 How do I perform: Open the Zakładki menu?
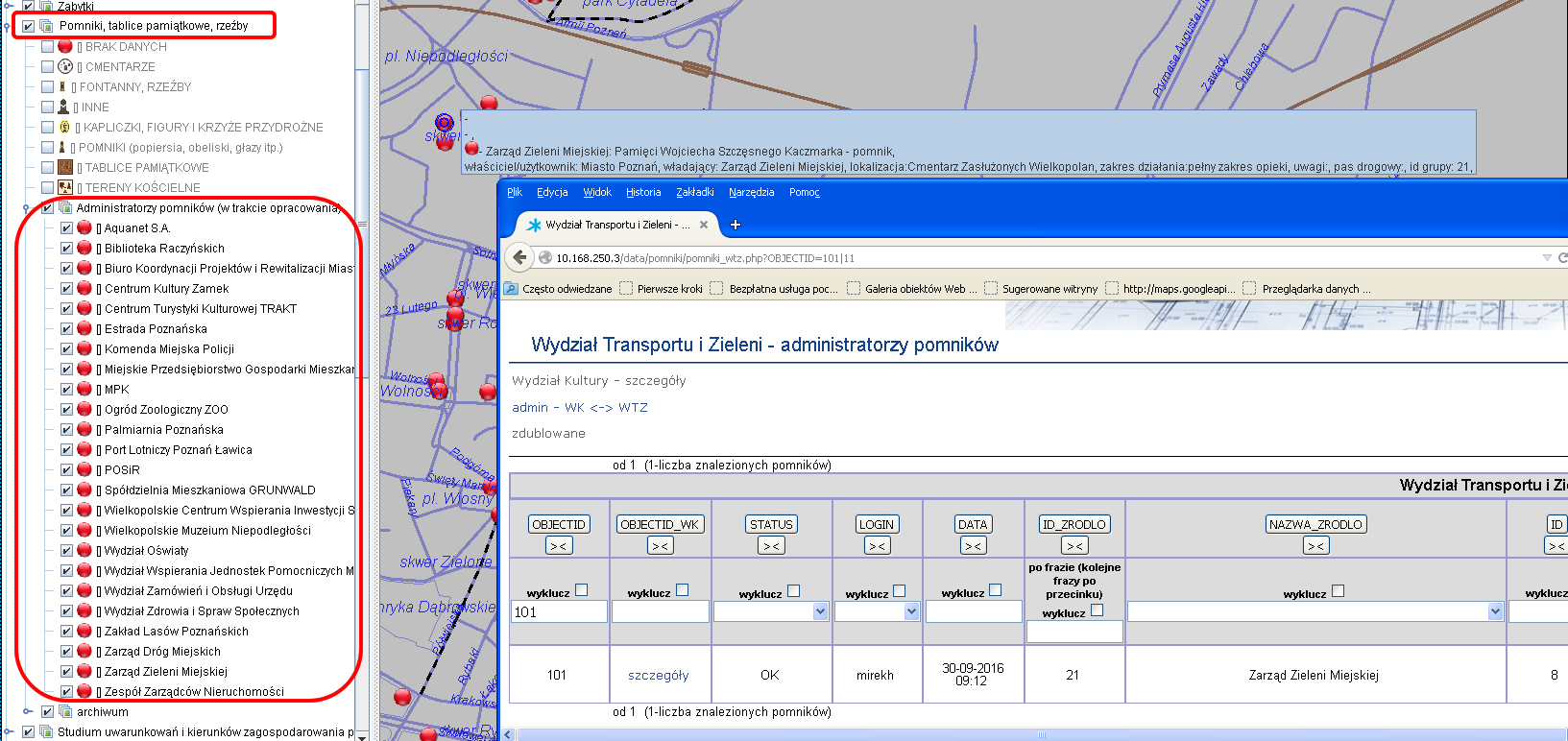tap(694, 192)
